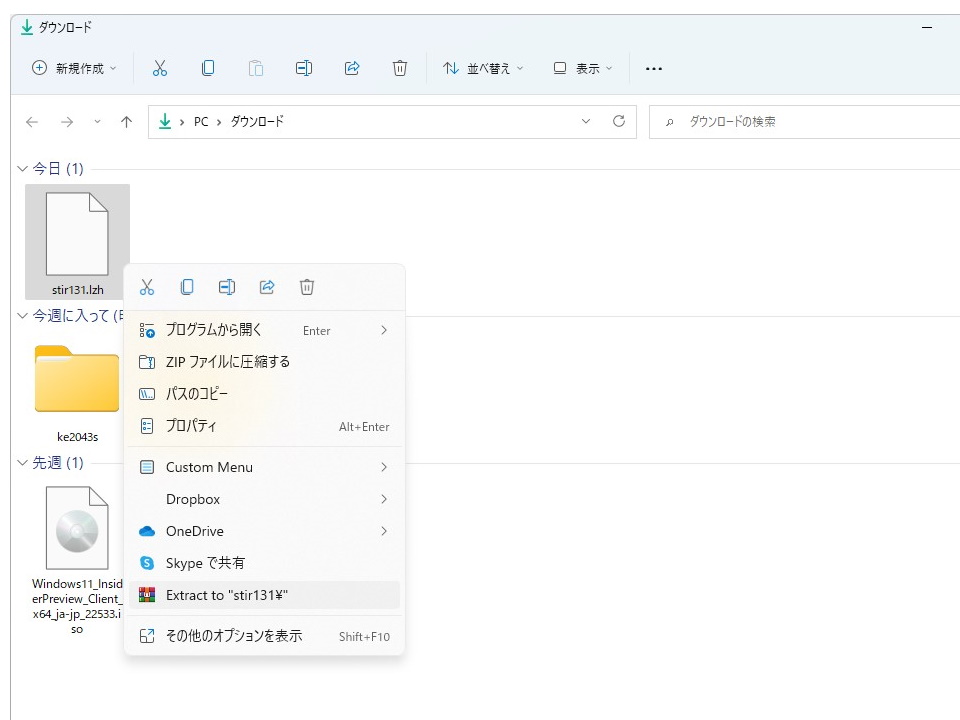
Task: Open the 並べ替え sort dropdown
Action: [x=483, y=68]
